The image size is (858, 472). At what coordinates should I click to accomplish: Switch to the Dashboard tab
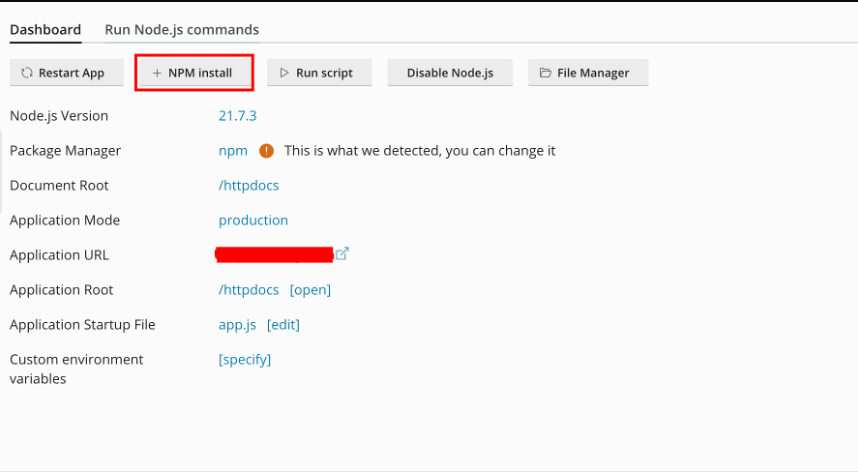[45, 30]
